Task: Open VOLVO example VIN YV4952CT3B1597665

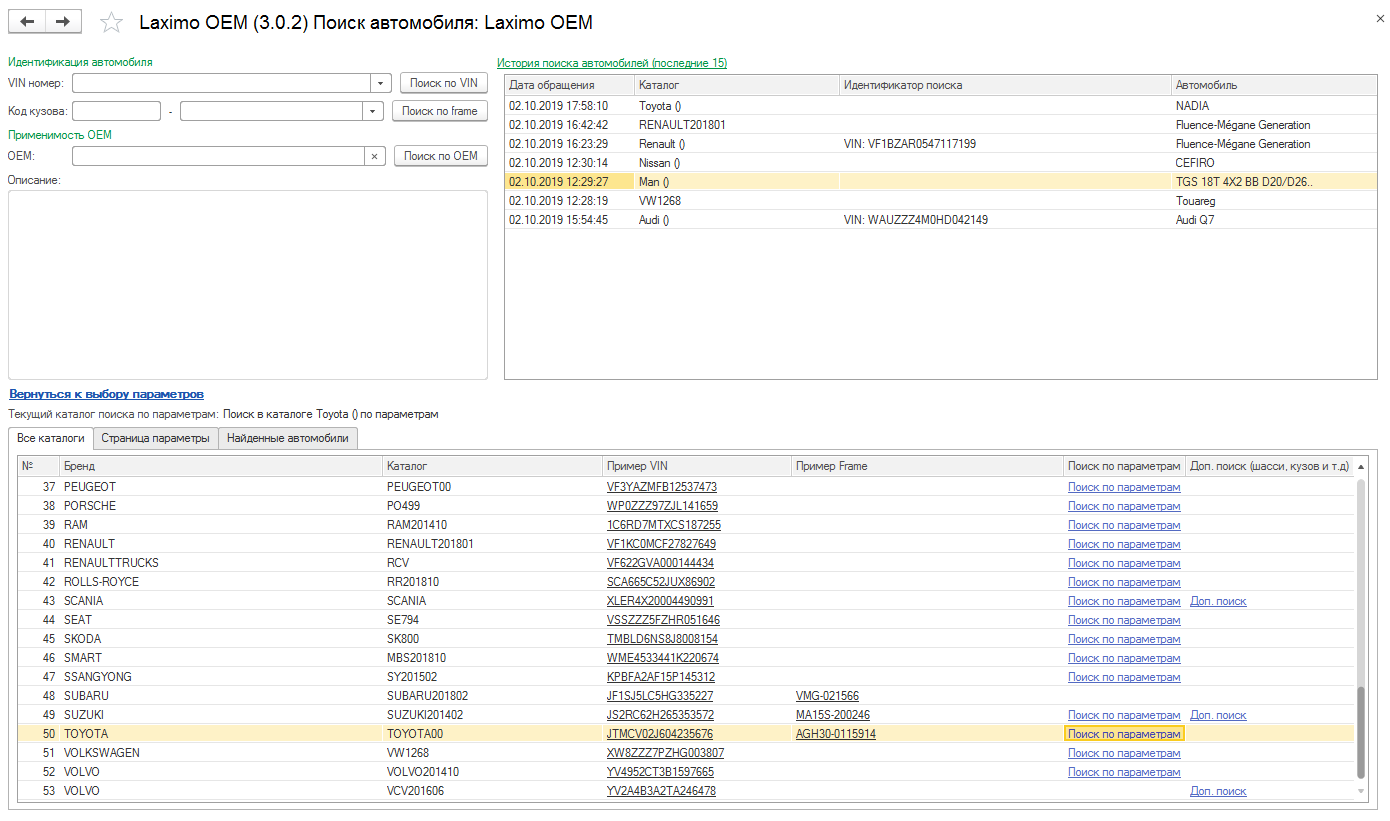Action: pyautogui.click(x=660, y=772)
